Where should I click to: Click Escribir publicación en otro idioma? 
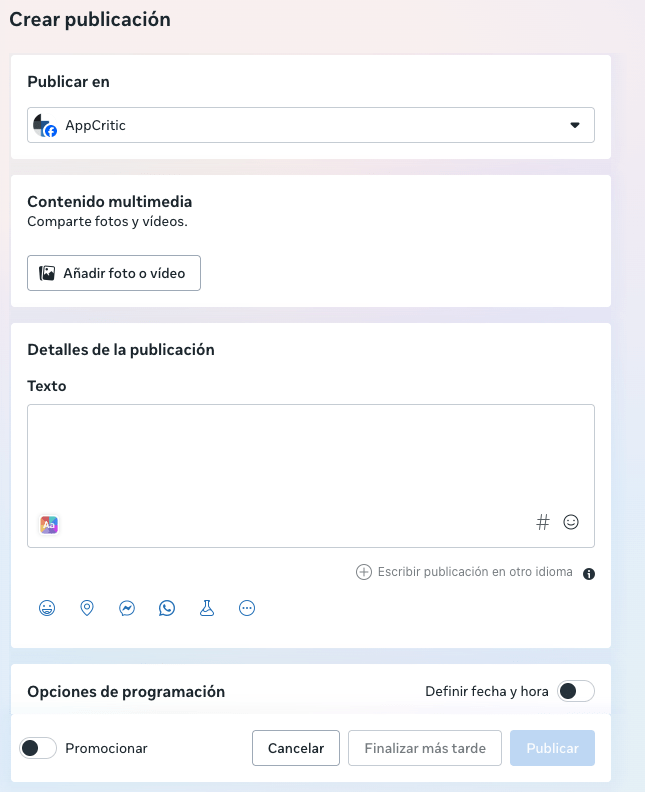(x=465, y=573)
